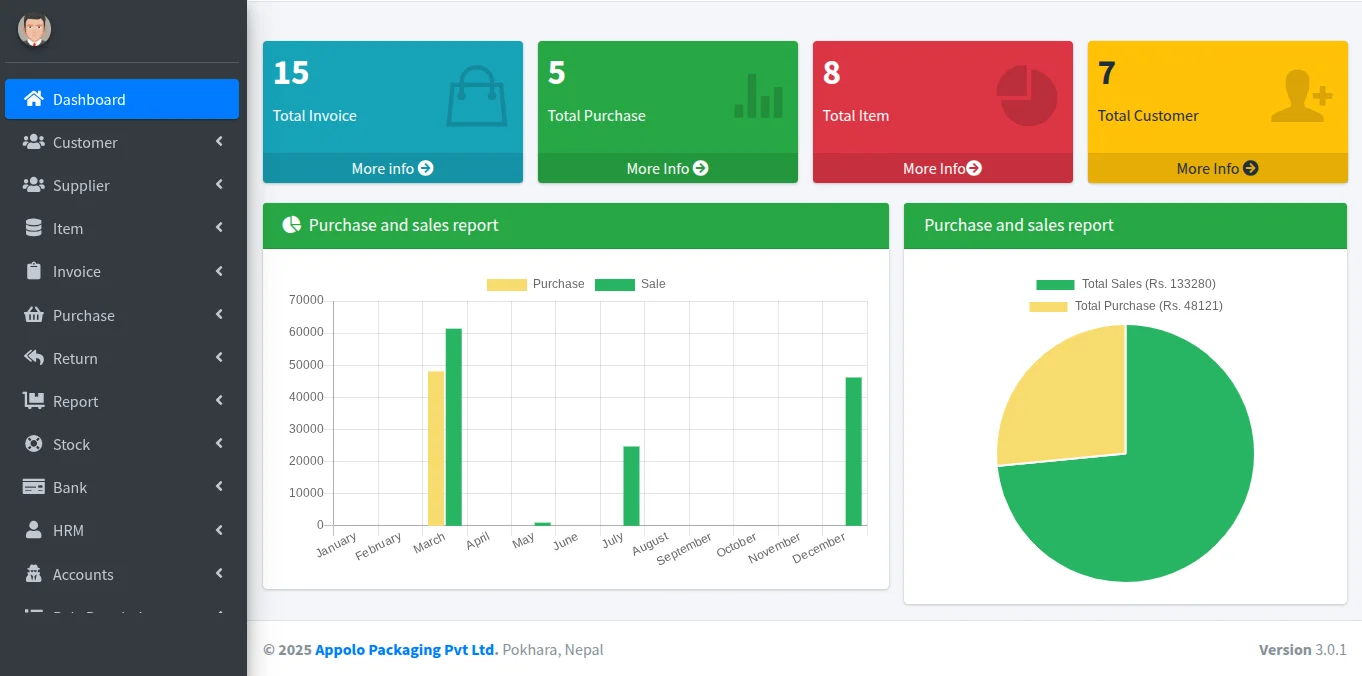Click the user avatar at the sidebar top
1362x676 pixels.
click(x=33, y=29)
